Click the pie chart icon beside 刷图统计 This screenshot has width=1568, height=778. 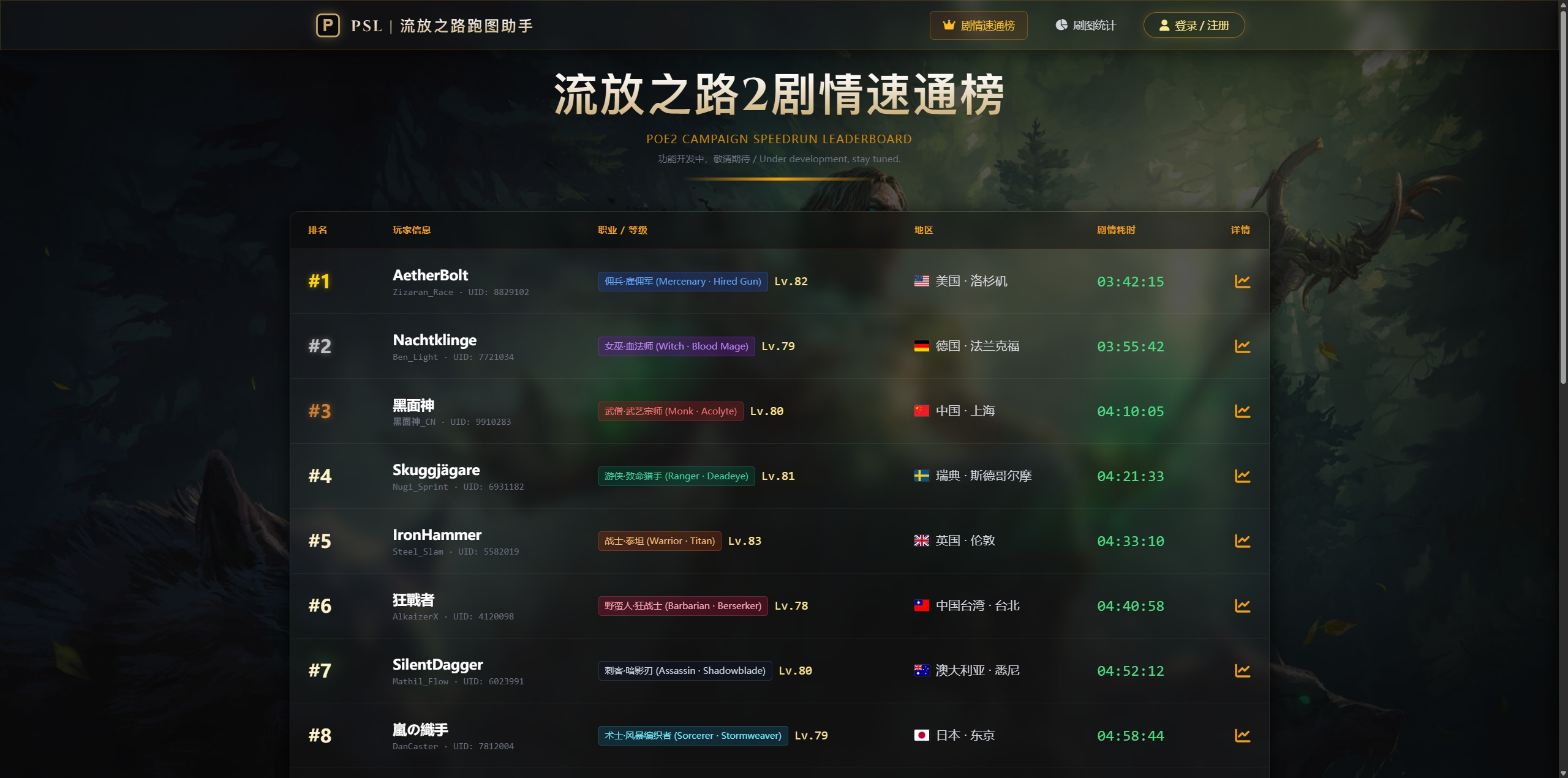click(x=1063, y=25)
